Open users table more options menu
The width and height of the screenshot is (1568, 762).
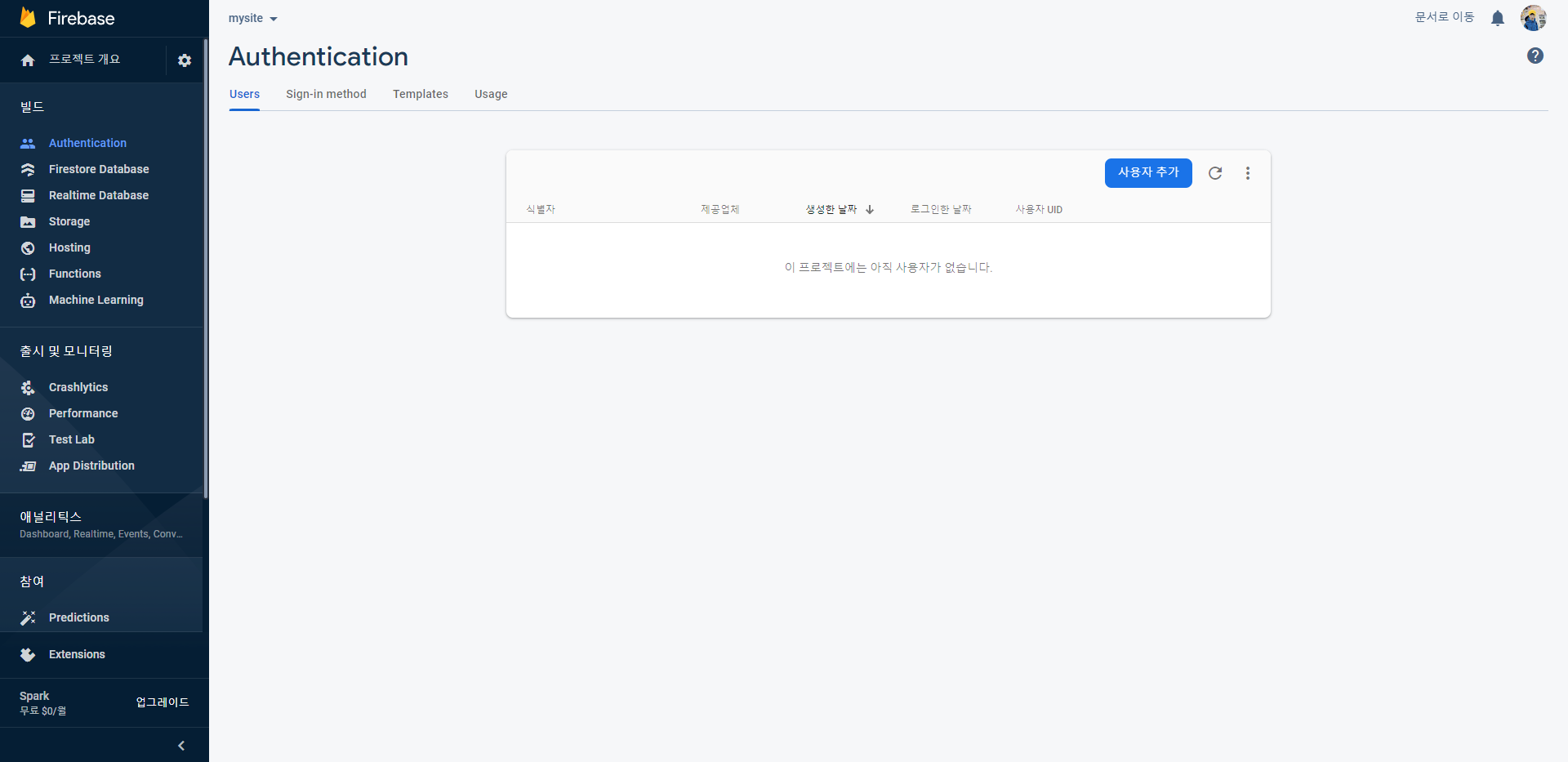tap(1248, 173)
